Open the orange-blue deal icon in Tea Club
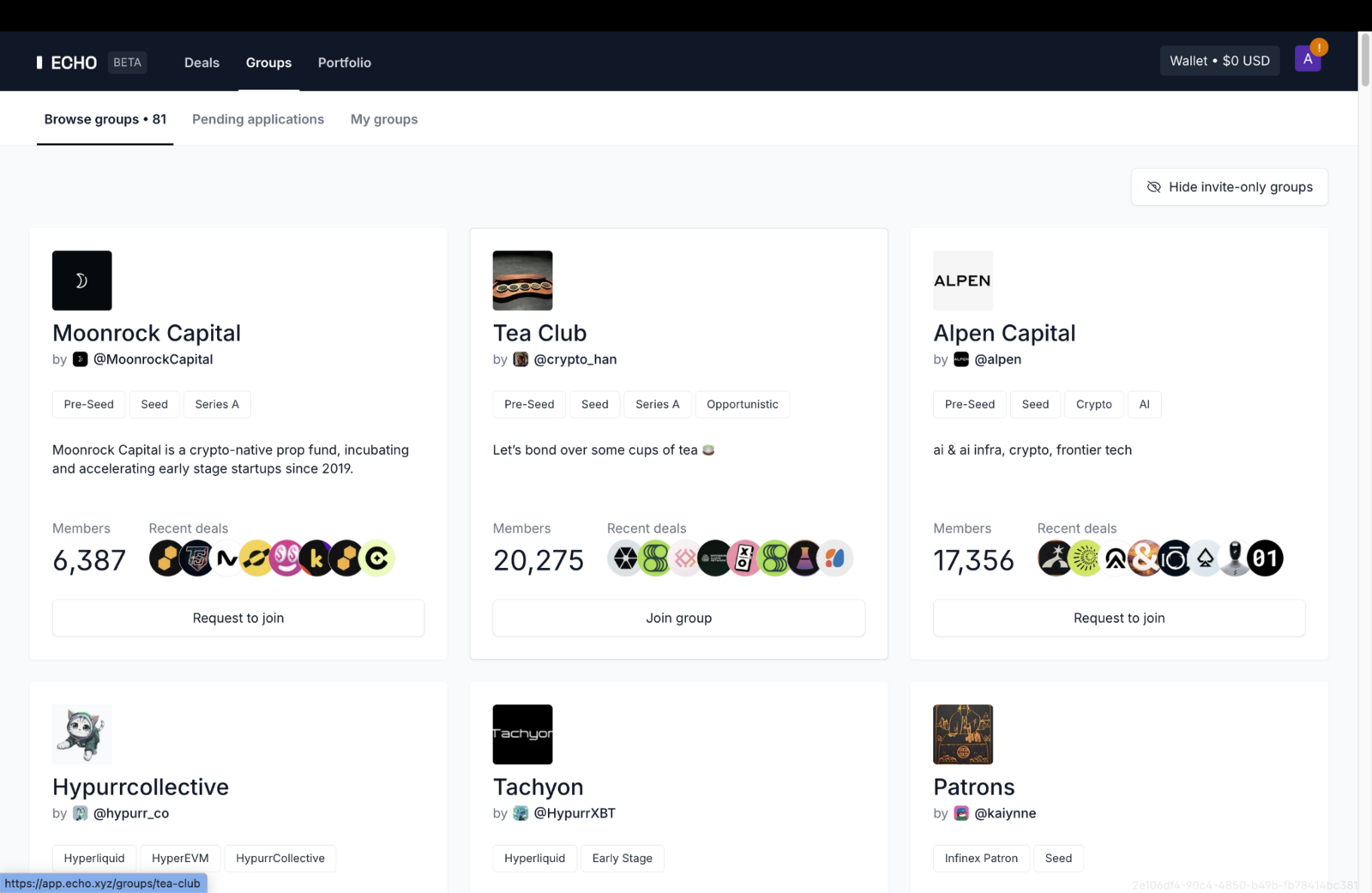This screenshot has width=1372, height=893. (835, 558)
